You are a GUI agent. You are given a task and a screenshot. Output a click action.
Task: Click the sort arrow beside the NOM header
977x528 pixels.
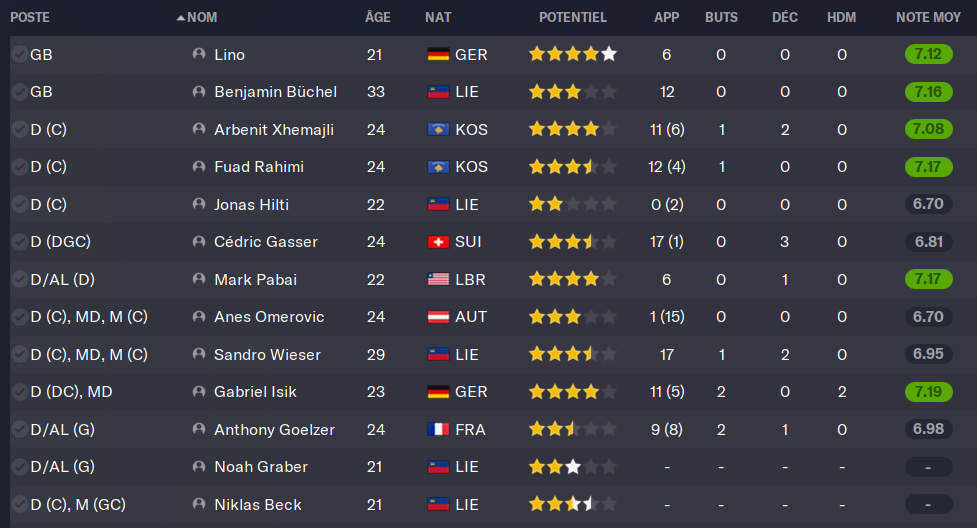pyautogui.click(x=180, y=18)
